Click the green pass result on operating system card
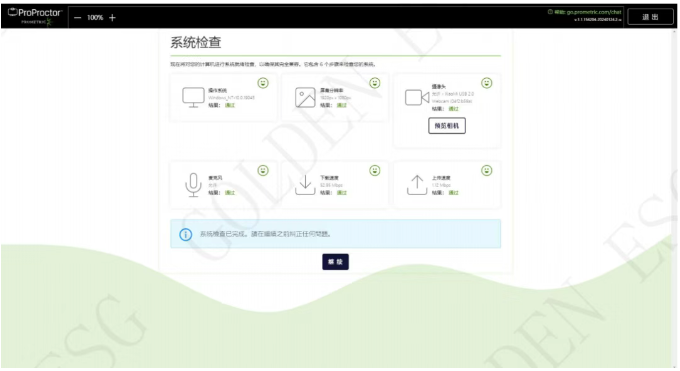680x371 pixels. [230, 105]
